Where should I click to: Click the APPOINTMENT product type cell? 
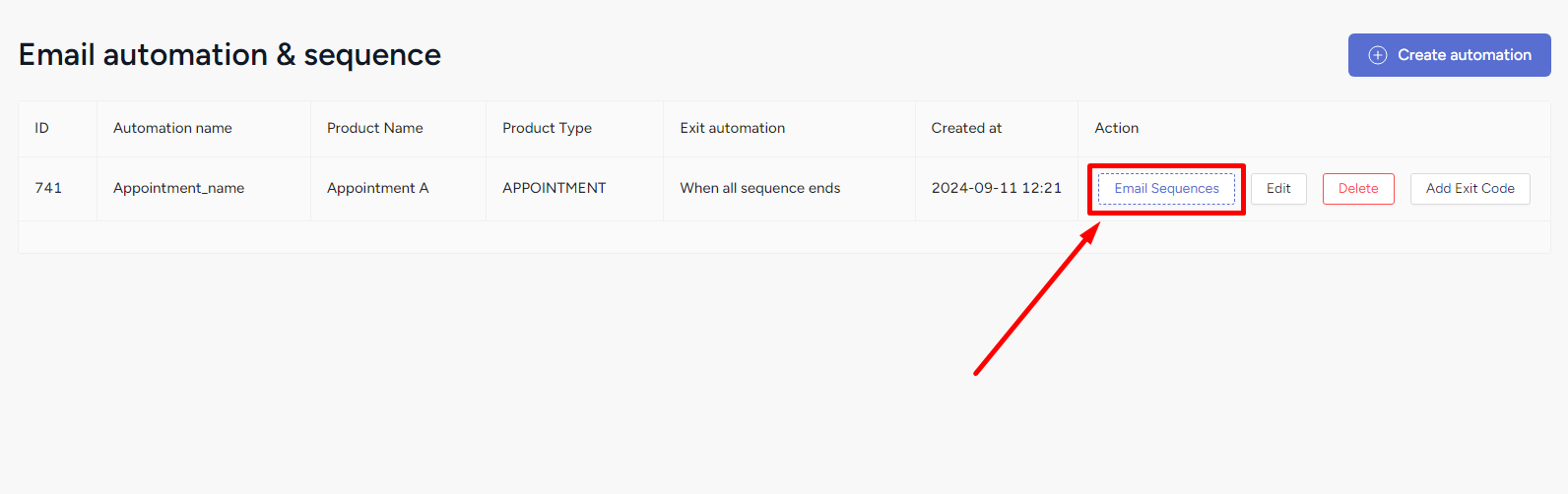555,188
